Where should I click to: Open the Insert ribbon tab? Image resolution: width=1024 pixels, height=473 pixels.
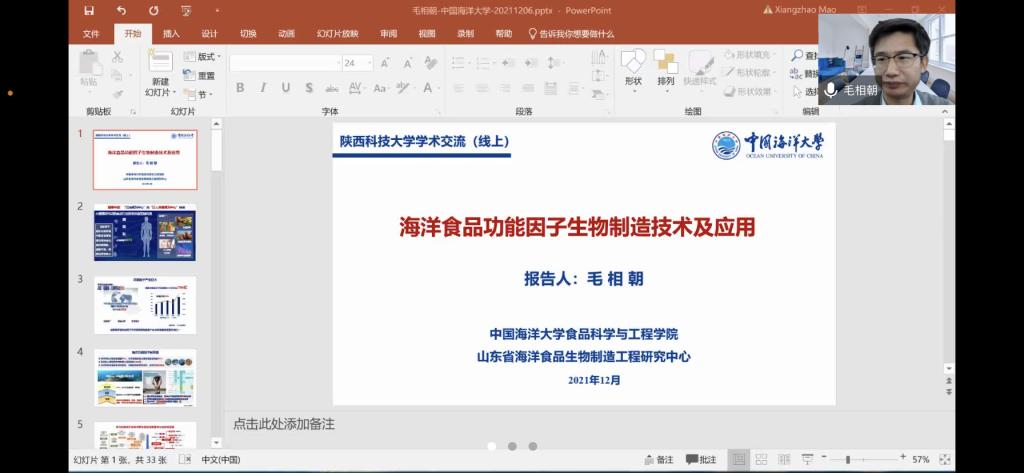(171, 33)
